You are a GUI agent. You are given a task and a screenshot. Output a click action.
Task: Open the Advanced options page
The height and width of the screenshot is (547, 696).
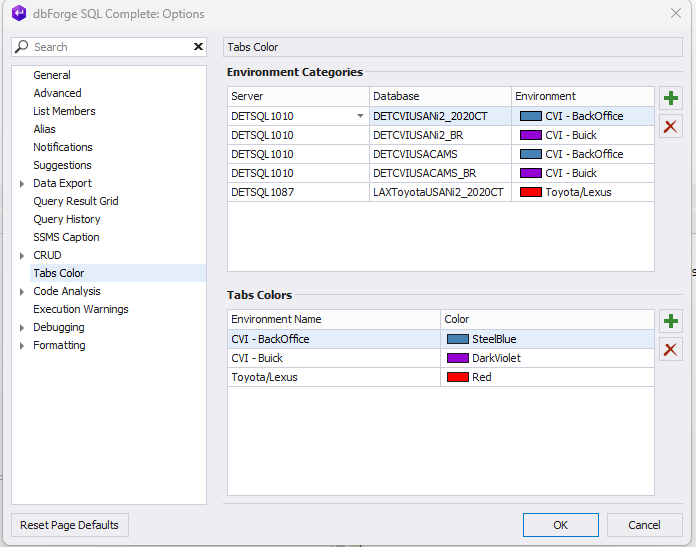coord(57,93)
